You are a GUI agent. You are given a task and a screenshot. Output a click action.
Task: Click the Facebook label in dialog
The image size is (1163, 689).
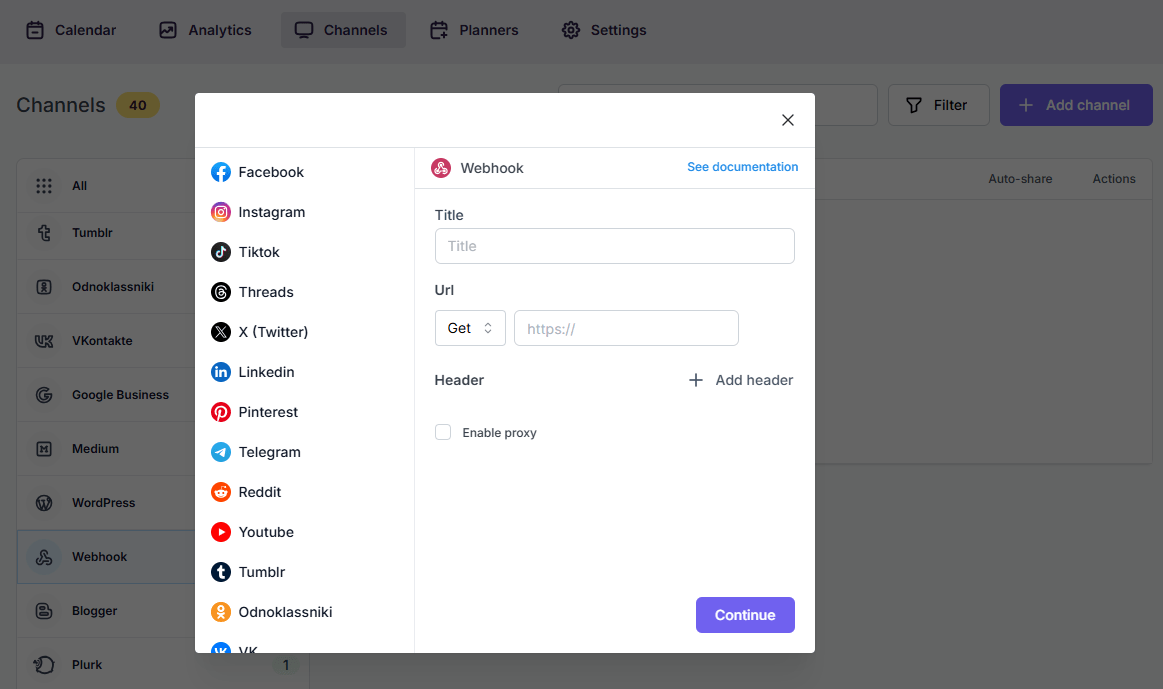coord(271,172)
